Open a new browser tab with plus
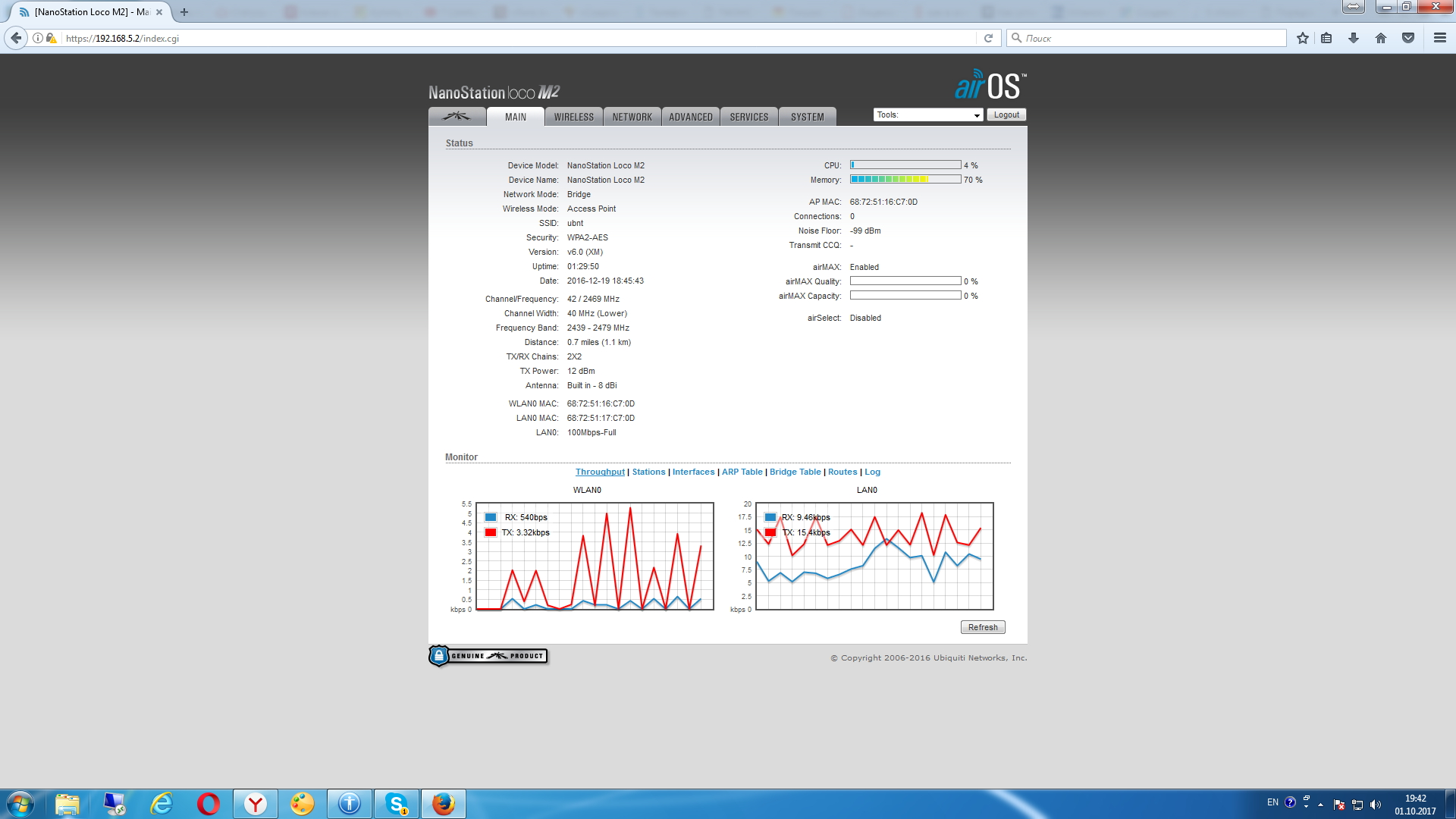 tap(184, 12)
